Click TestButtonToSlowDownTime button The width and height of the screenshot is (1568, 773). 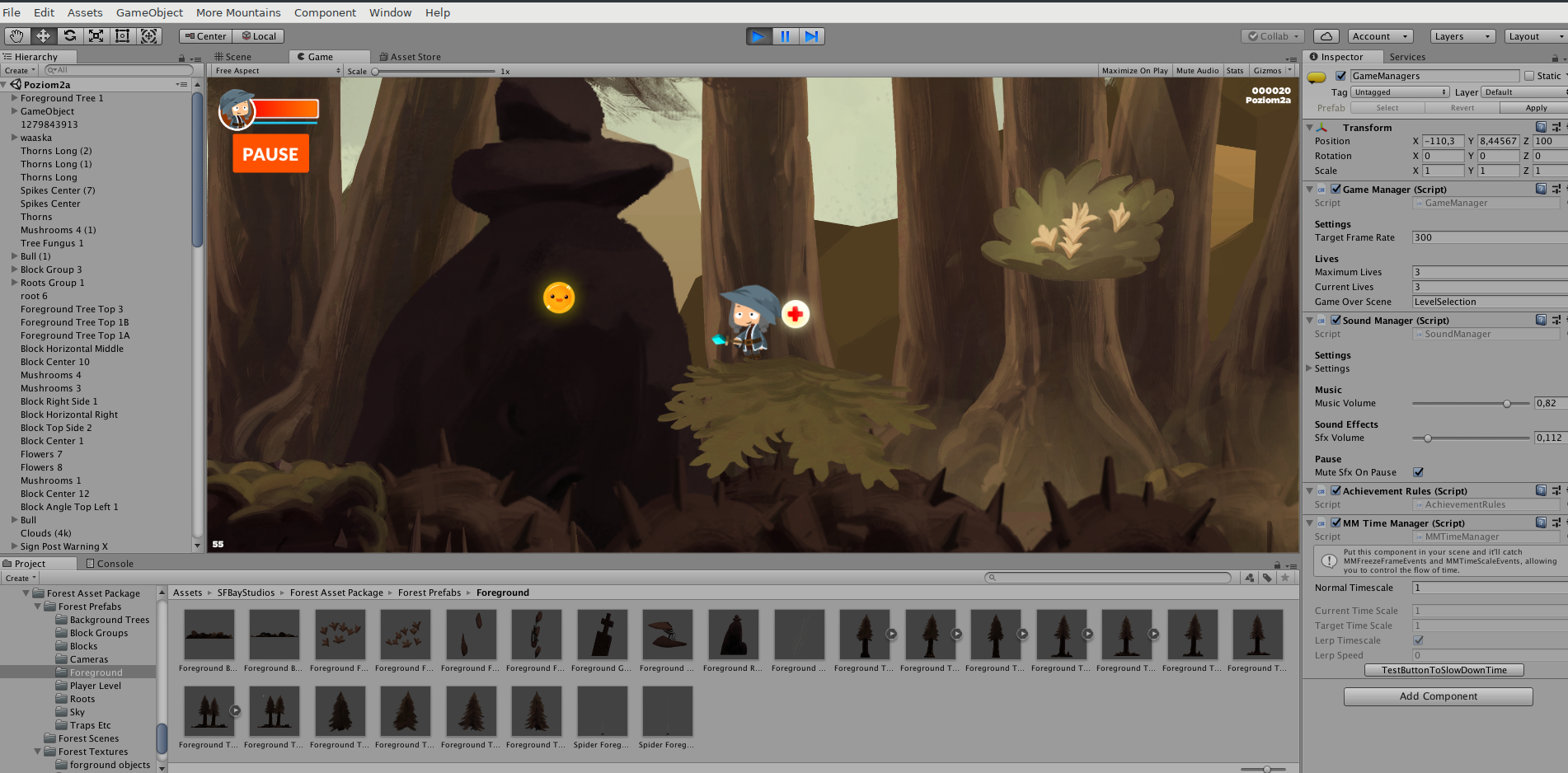(1444, 670)
